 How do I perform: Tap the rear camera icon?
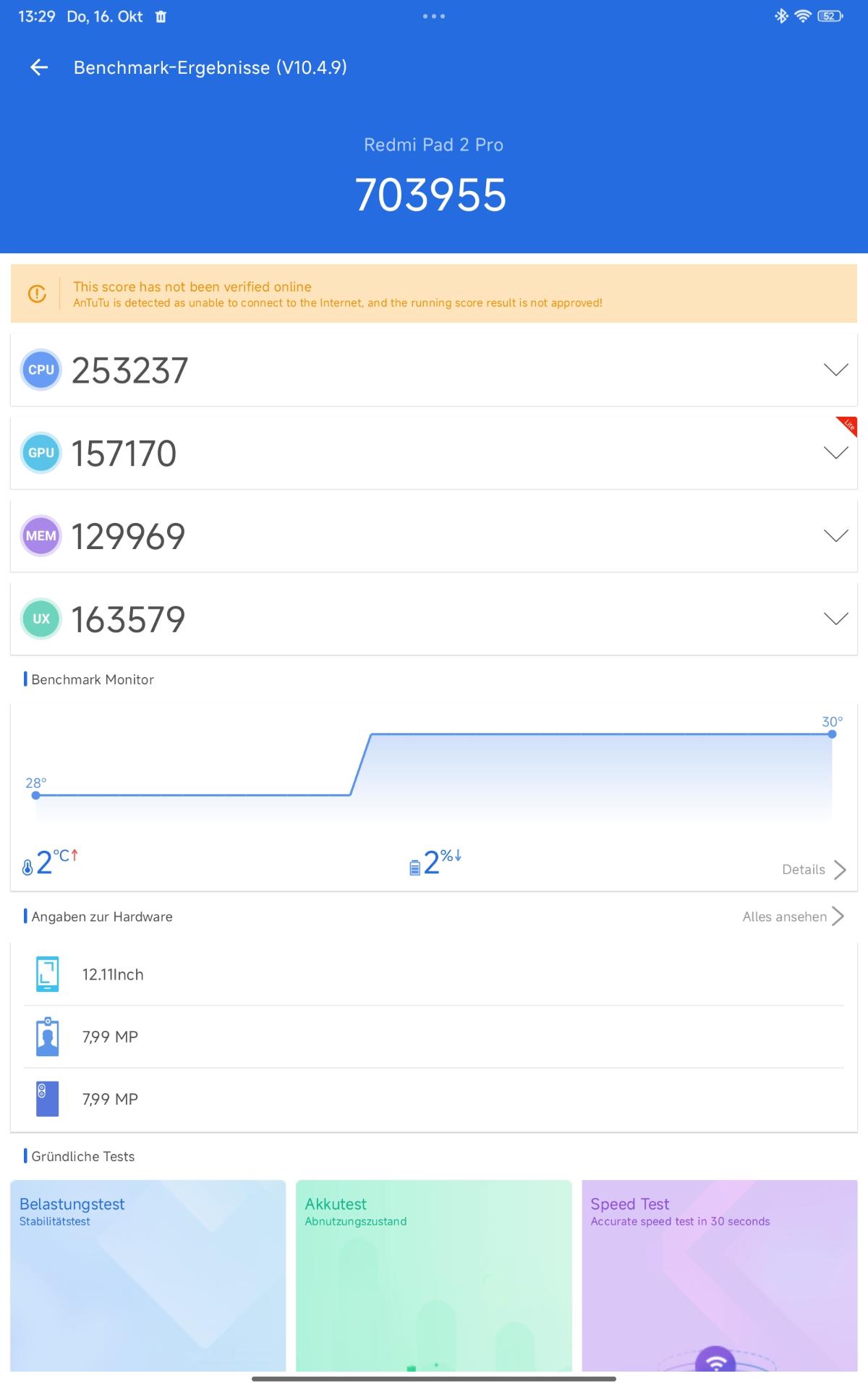coord(47,1099)
